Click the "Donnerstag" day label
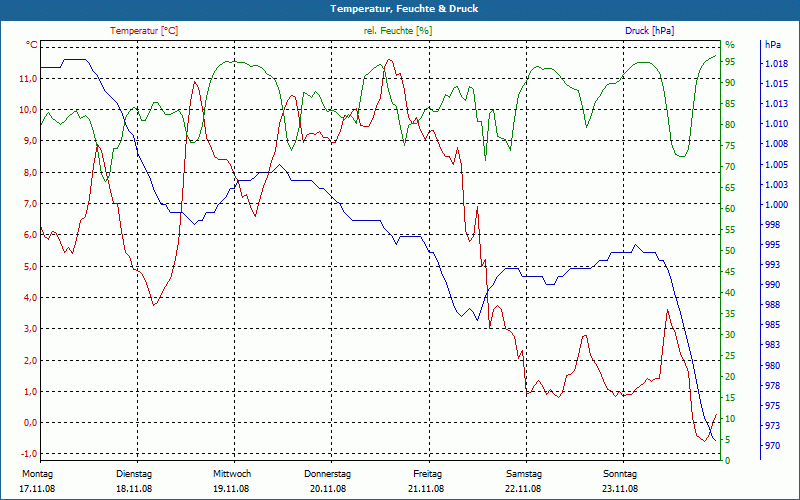Image resolution: width=800 pixels, height=500 pixels. 328,474
